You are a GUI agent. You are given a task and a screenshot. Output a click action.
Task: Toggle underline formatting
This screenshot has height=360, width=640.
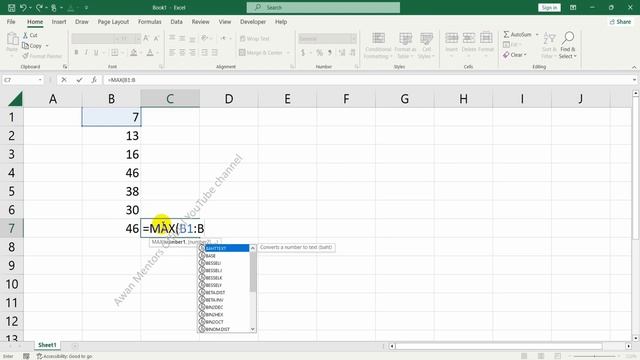(96, 53)
